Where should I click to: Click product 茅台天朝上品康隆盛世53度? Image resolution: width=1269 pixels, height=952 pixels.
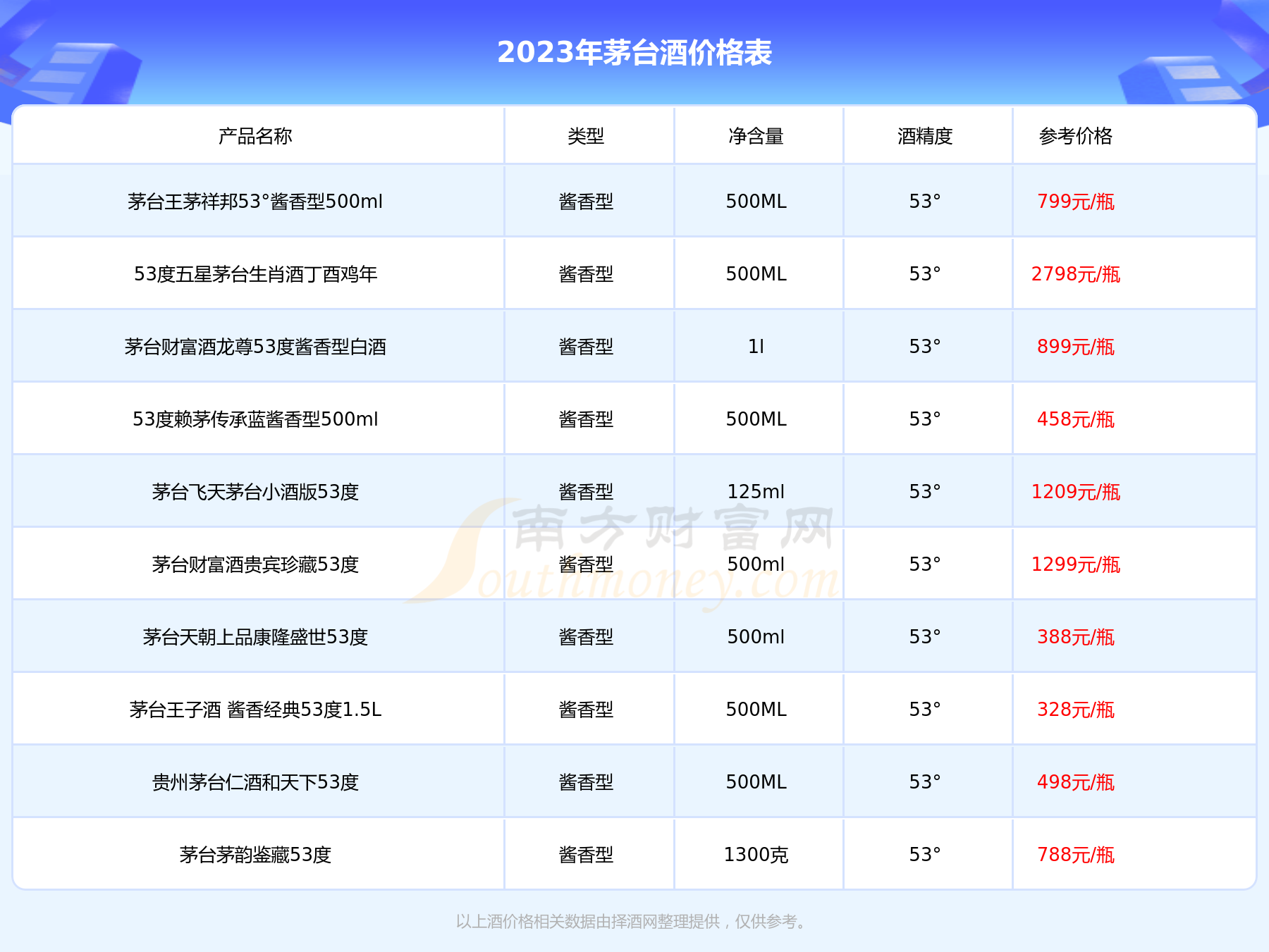pos(255,637)
